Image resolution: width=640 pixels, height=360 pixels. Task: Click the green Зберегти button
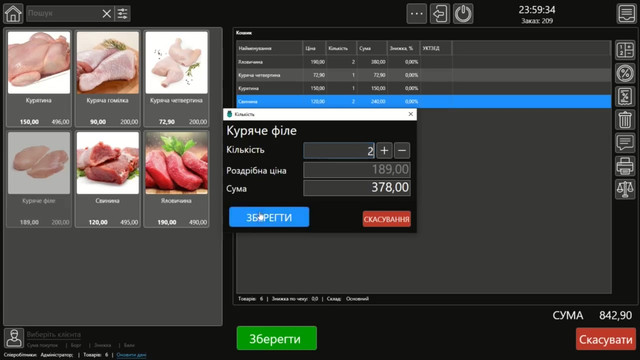(276, 338)
